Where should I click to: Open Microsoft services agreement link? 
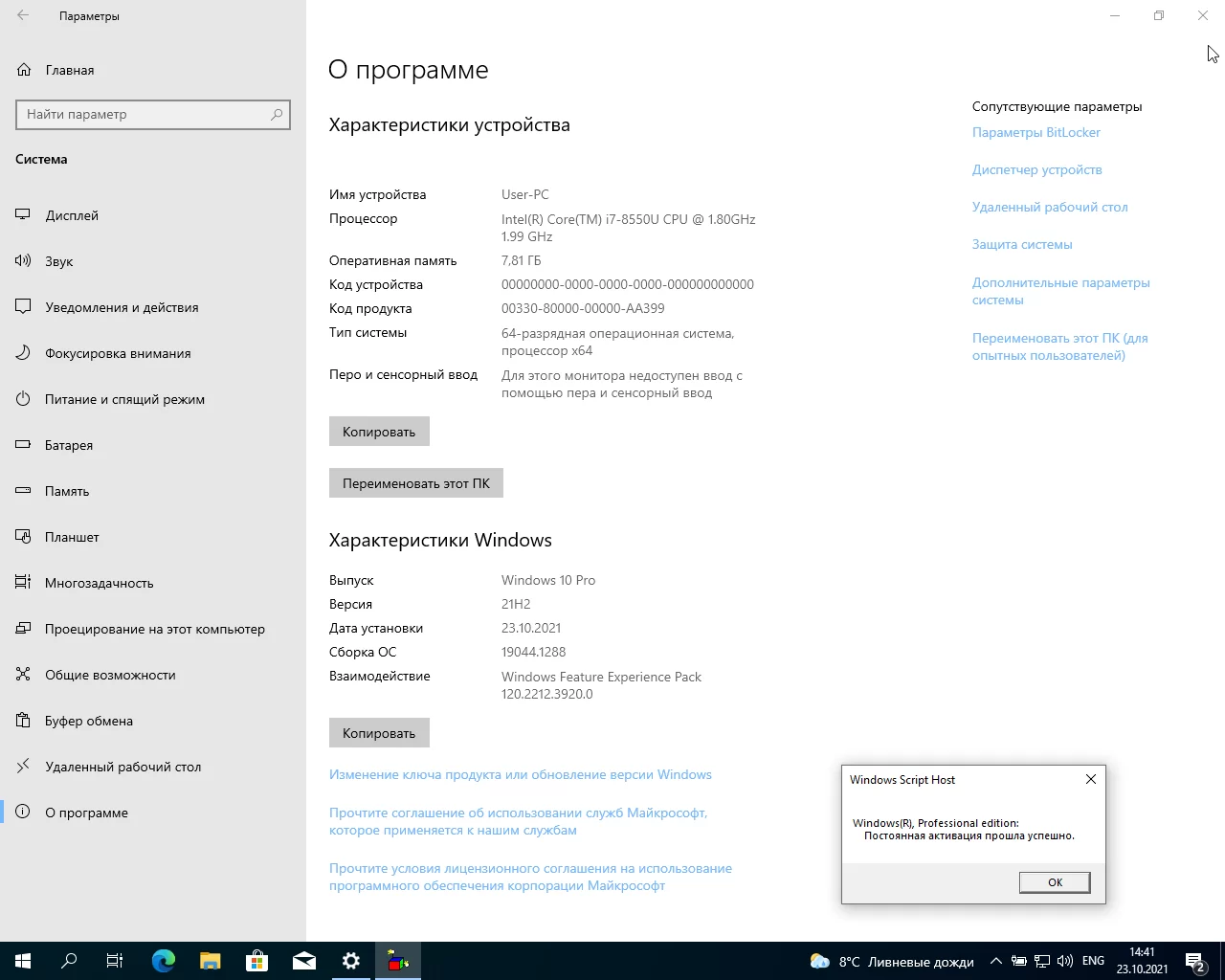click(x=518, y=821)
